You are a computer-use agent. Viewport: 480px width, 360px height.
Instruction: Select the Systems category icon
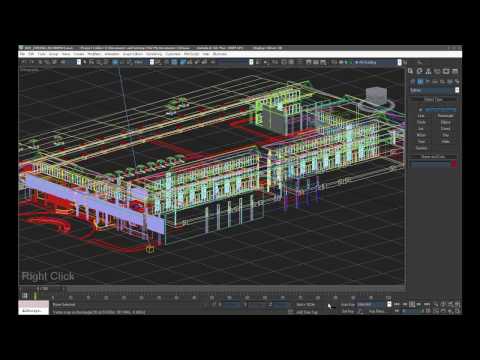[457, 81]
